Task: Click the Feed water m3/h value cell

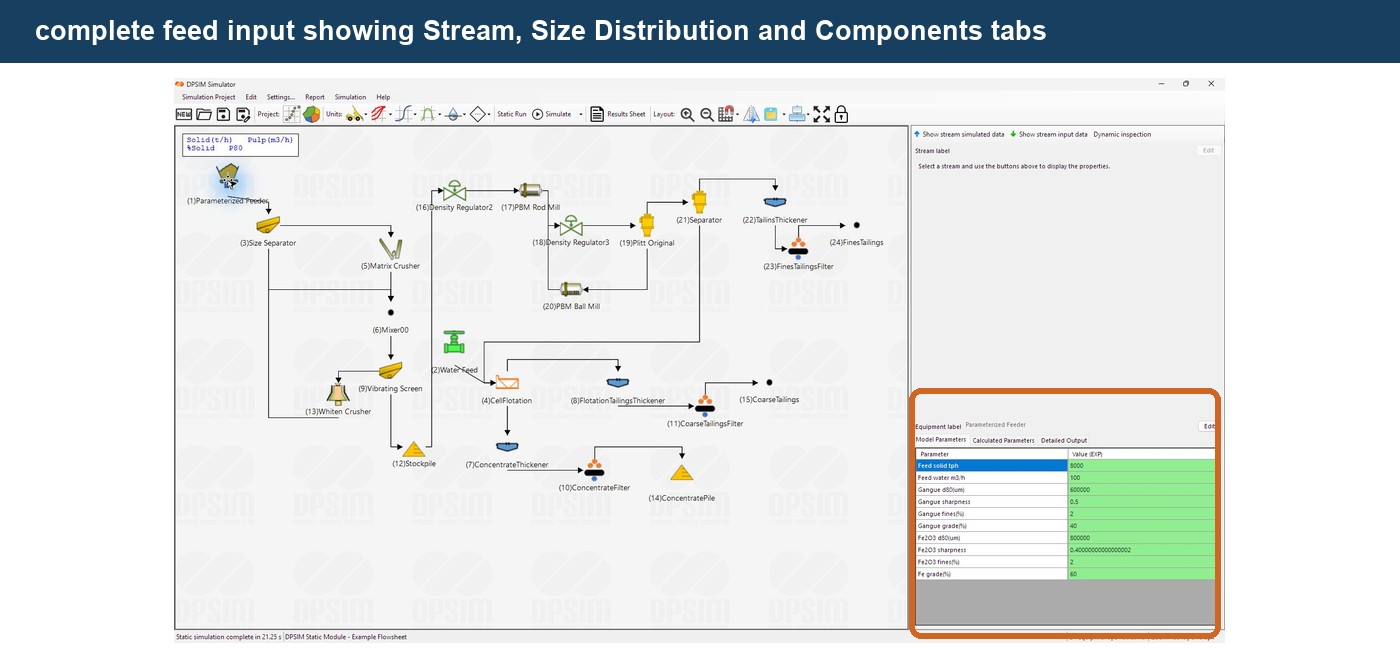Action: pos(1141,478)
